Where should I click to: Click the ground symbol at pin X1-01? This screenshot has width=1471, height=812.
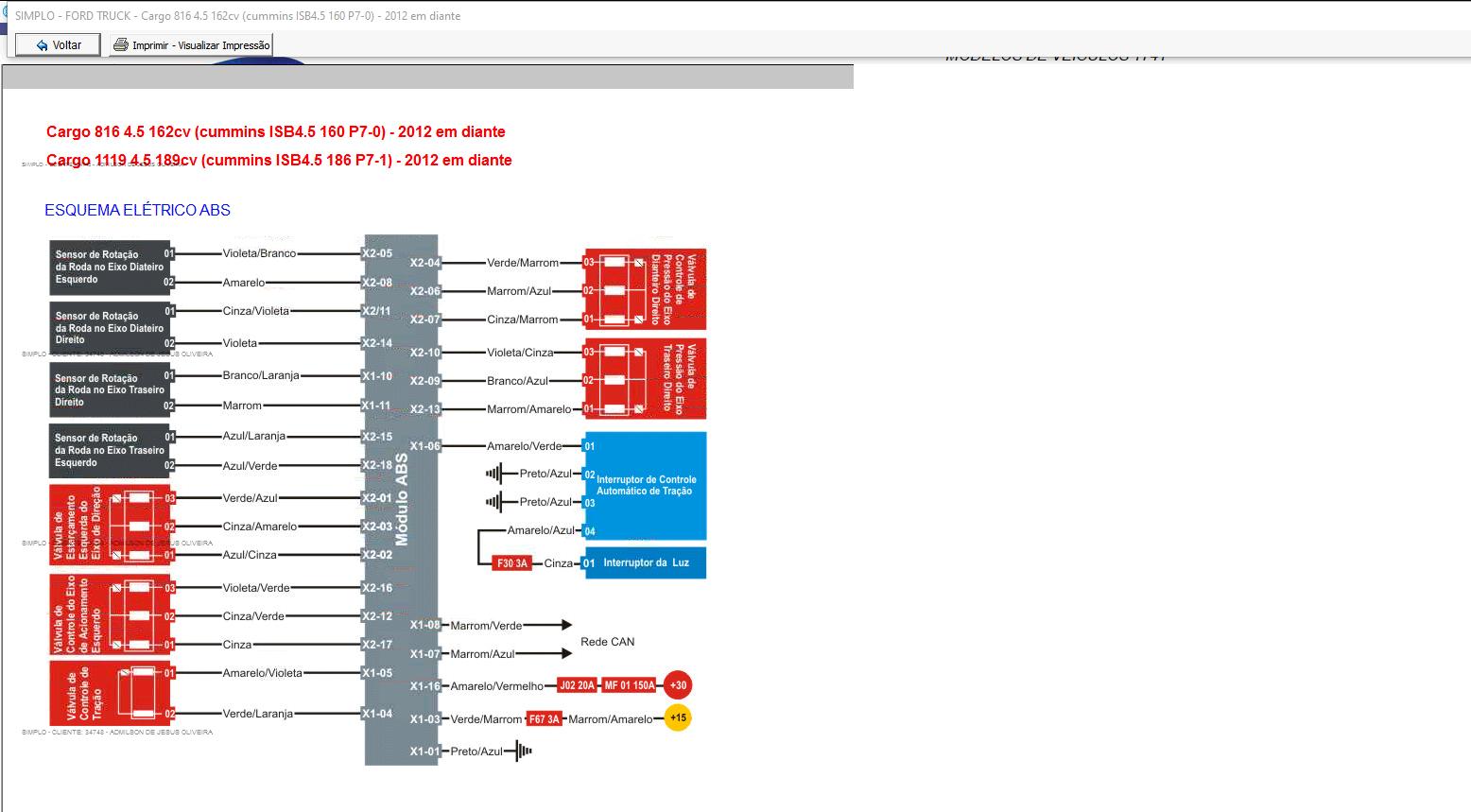click(522, 752)
